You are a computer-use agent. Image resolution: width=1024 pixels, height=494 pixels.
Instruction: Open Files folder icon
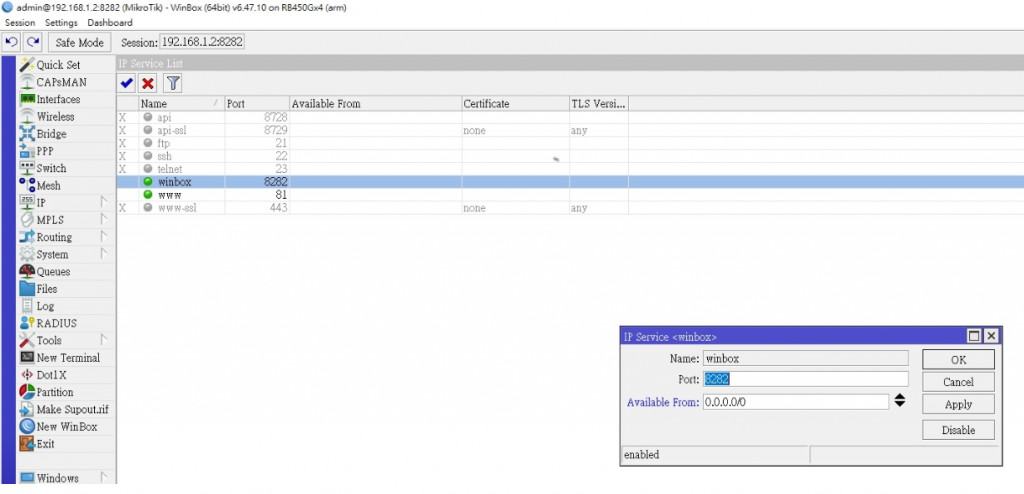27,289
